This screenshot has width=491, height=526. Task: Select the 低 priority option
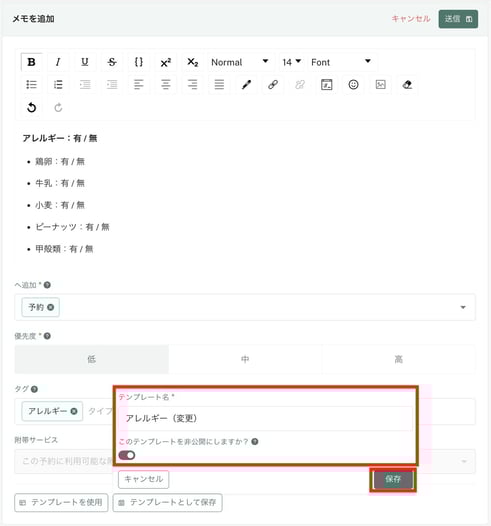coord(92,359)
